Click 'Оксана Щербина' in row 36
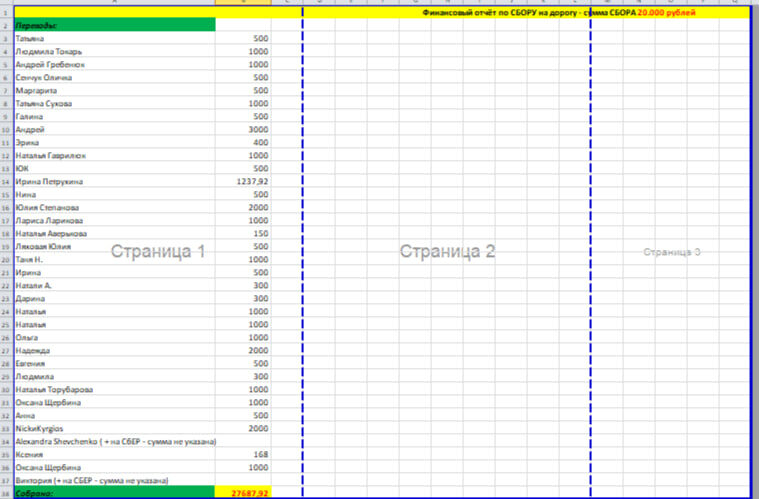The width and height of the screenshot is (759, 499). pyautogui.click(x=115, y=468)
